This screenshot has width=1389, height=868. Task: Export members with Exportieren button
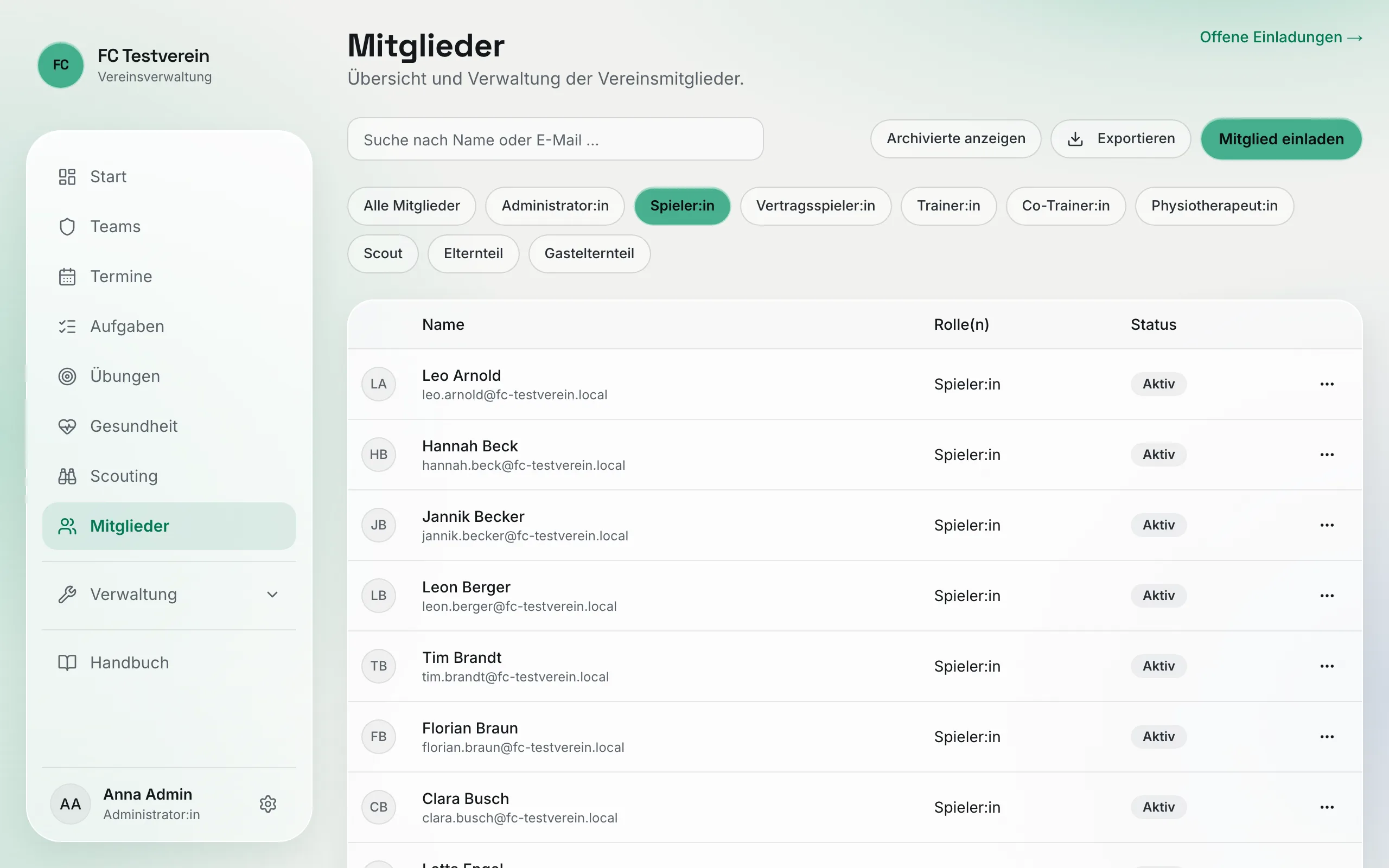pyautogui.click(x=1121, y=139)
